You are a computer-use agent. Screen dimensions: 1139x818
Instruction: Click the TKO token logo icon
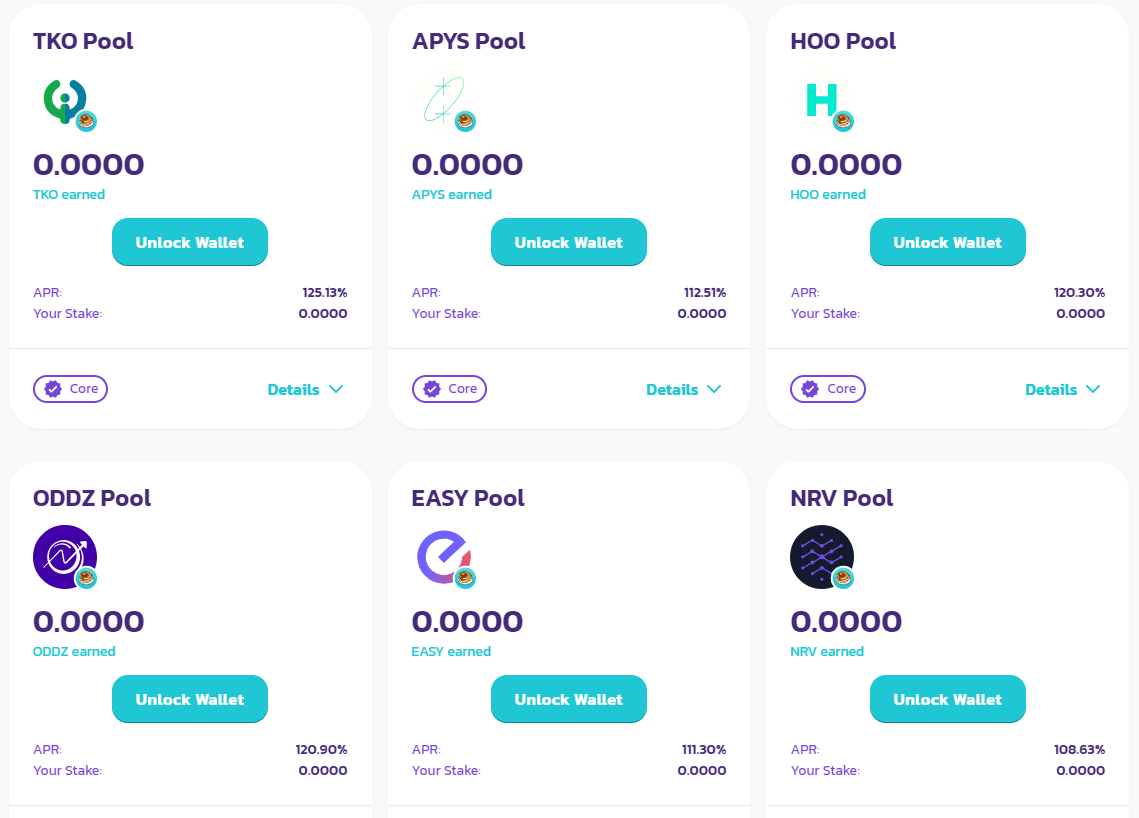pos(65,101)
